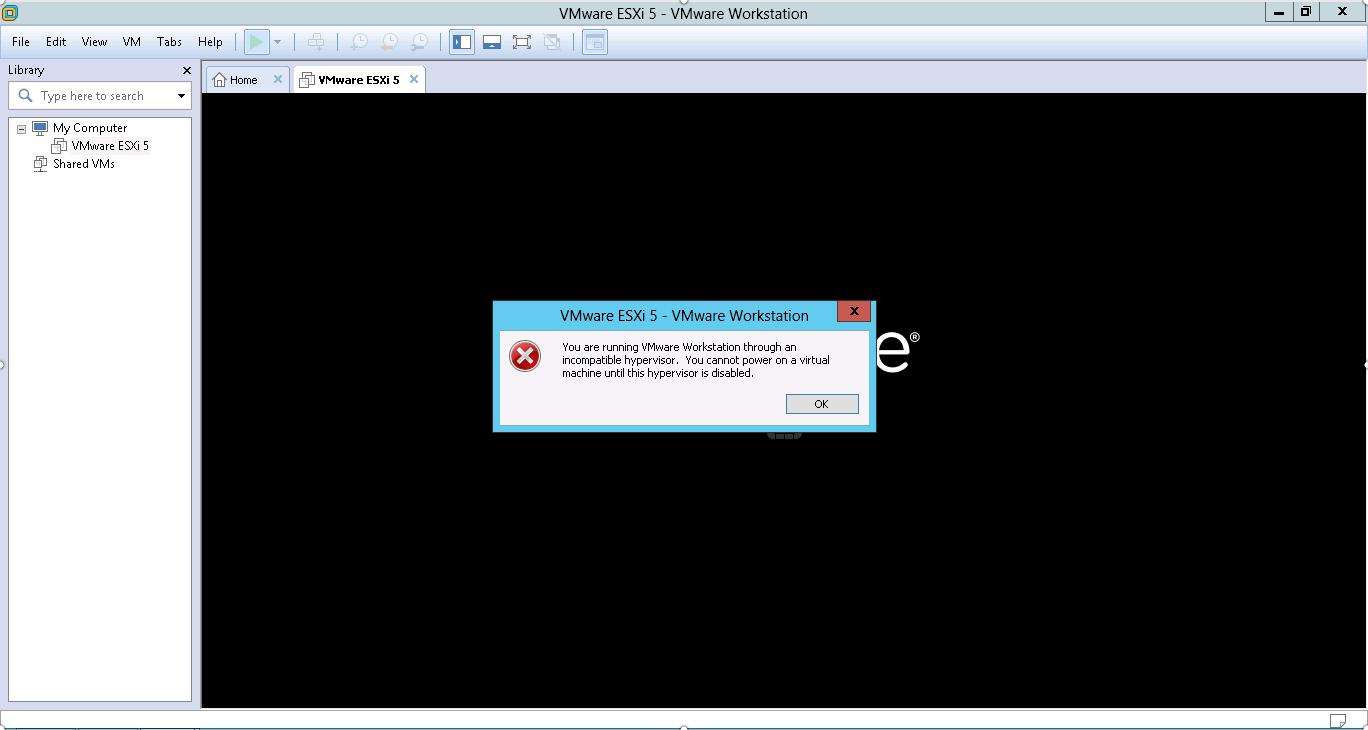The image size is (1368, 730).
Task: Click OK in the error dialog
Action: [822, 404]
